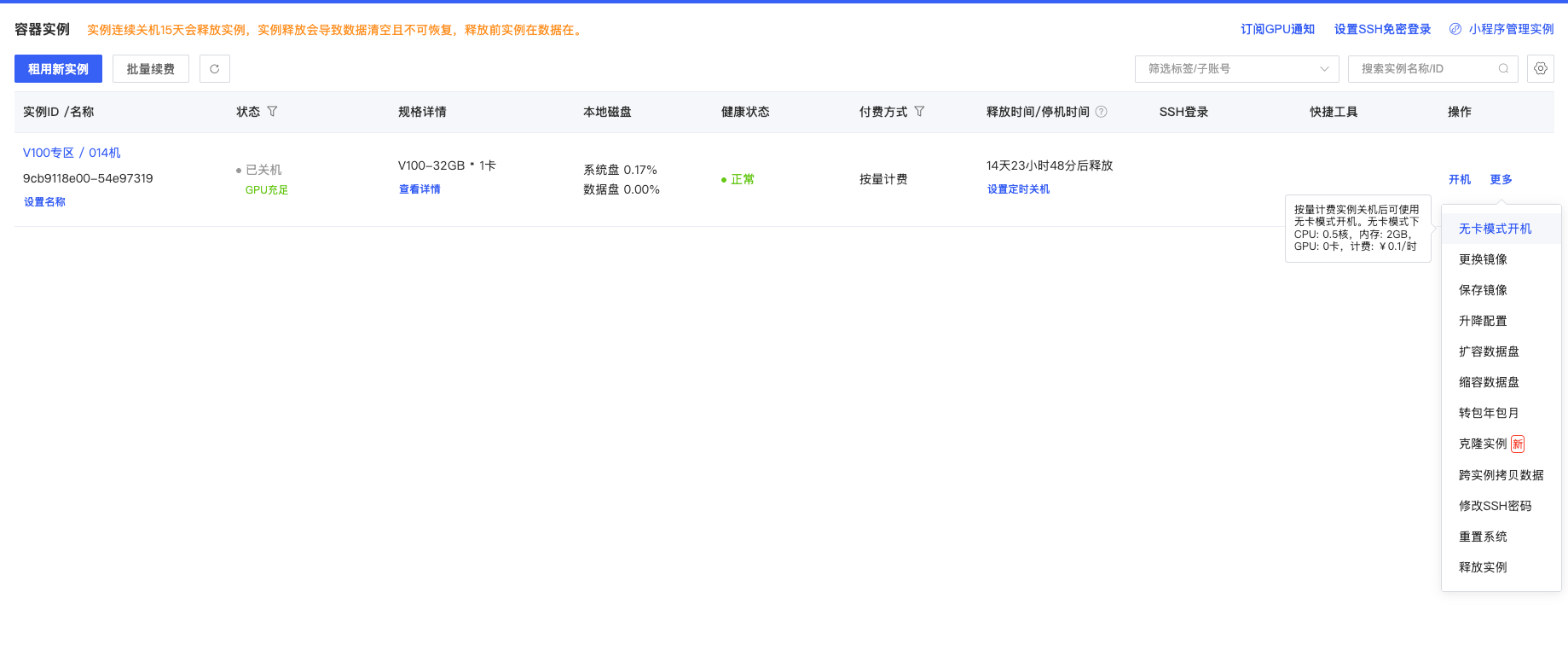Click the help icon next to 释放时间/停机时间
The width and height of the screenshot is (1568, 650).
[1102, 112]
